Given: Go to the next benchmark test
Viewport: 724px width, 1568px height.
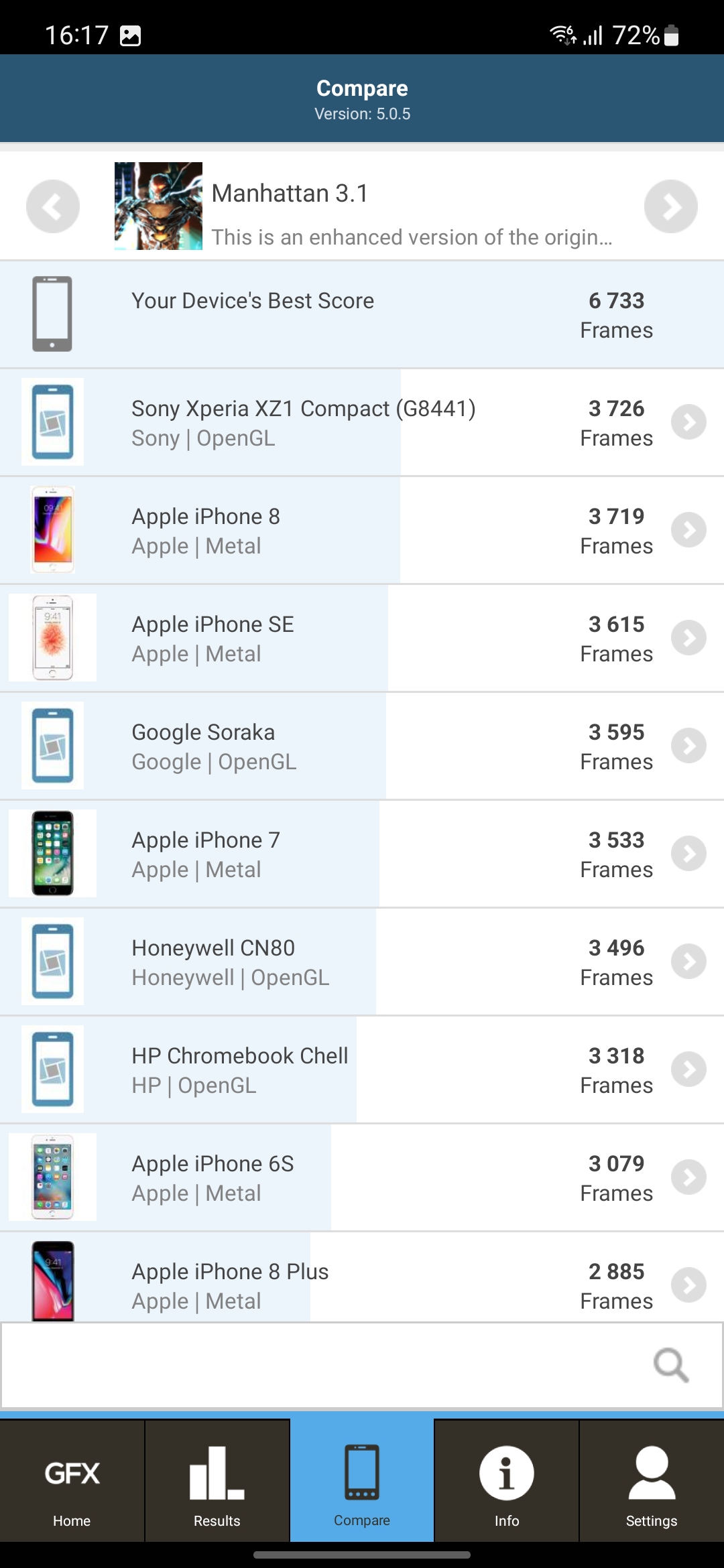Looking at the screenshot, I should click(x=670, y=206).
